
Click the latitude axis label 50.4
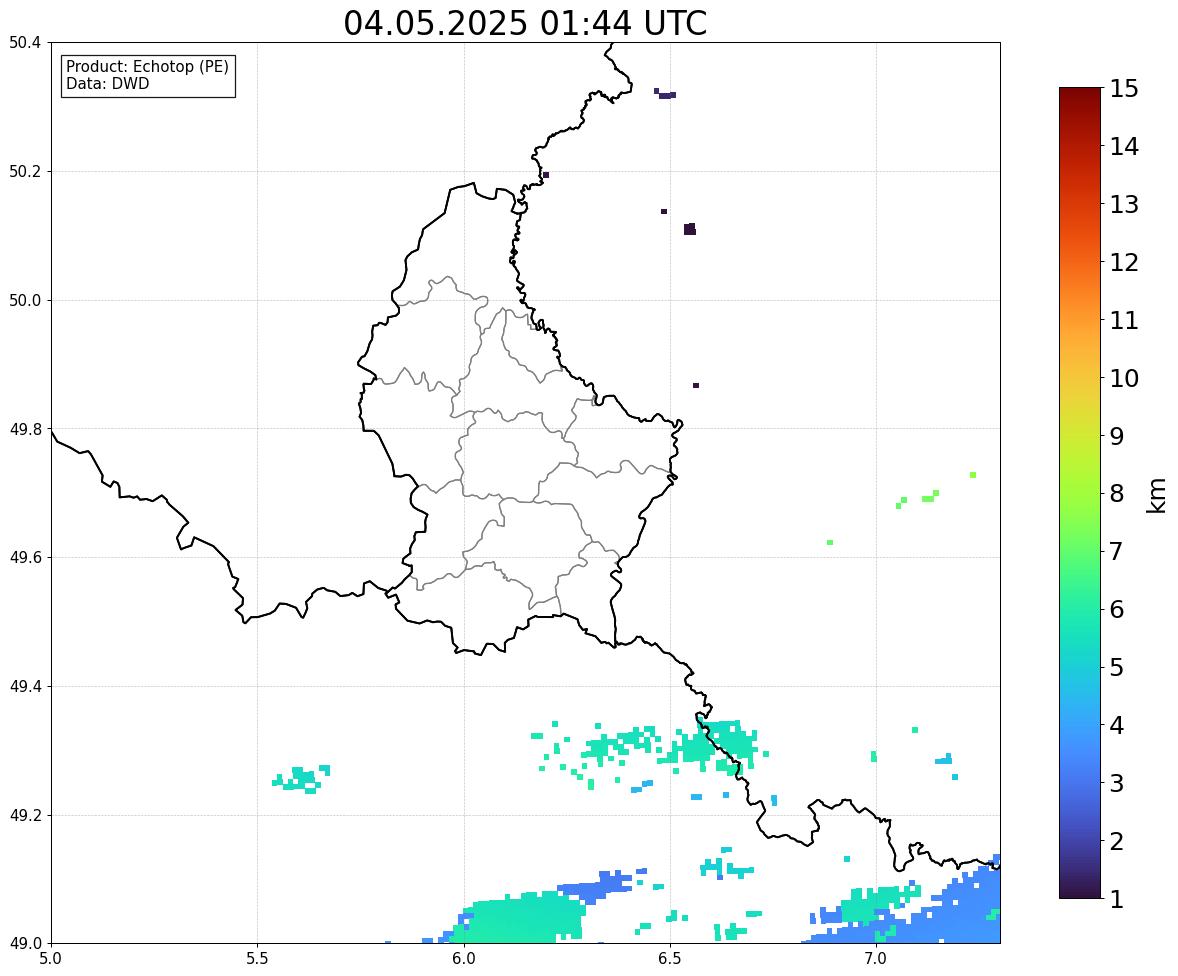(x=24, y=43)
